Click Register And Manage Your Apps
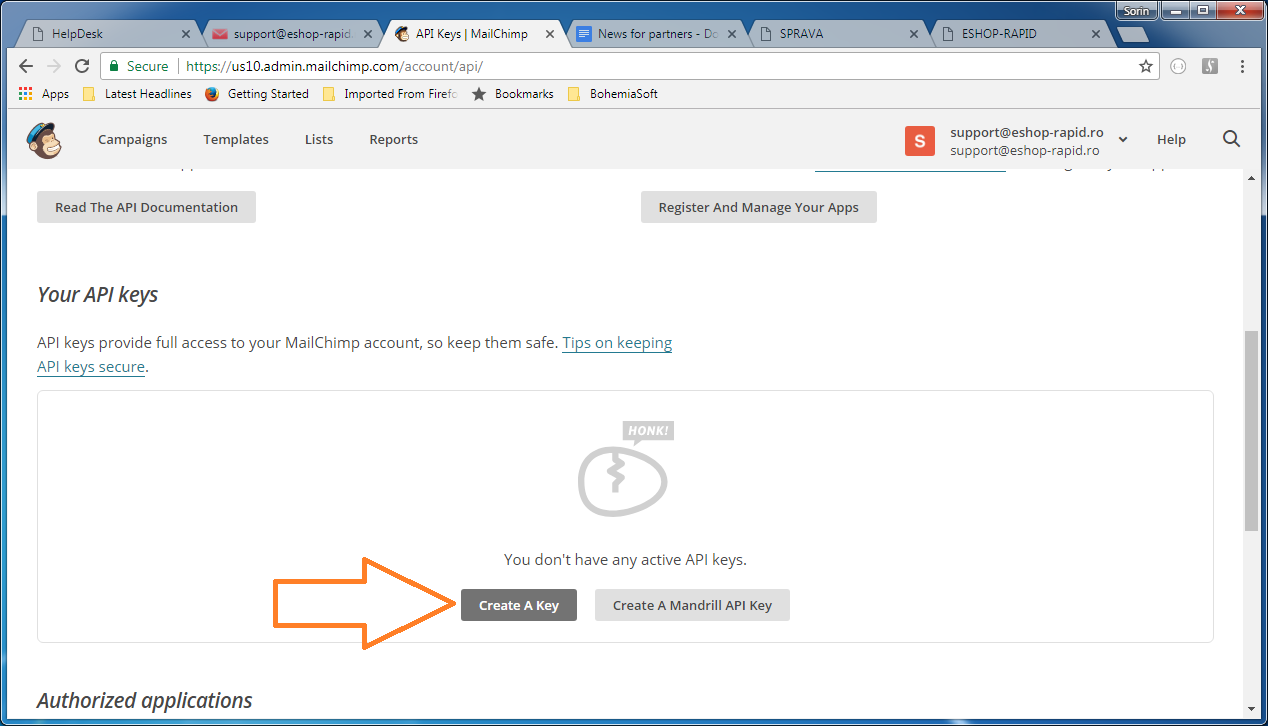The image size is (1268, 726). pyautogui.click(x=759, y=208)
